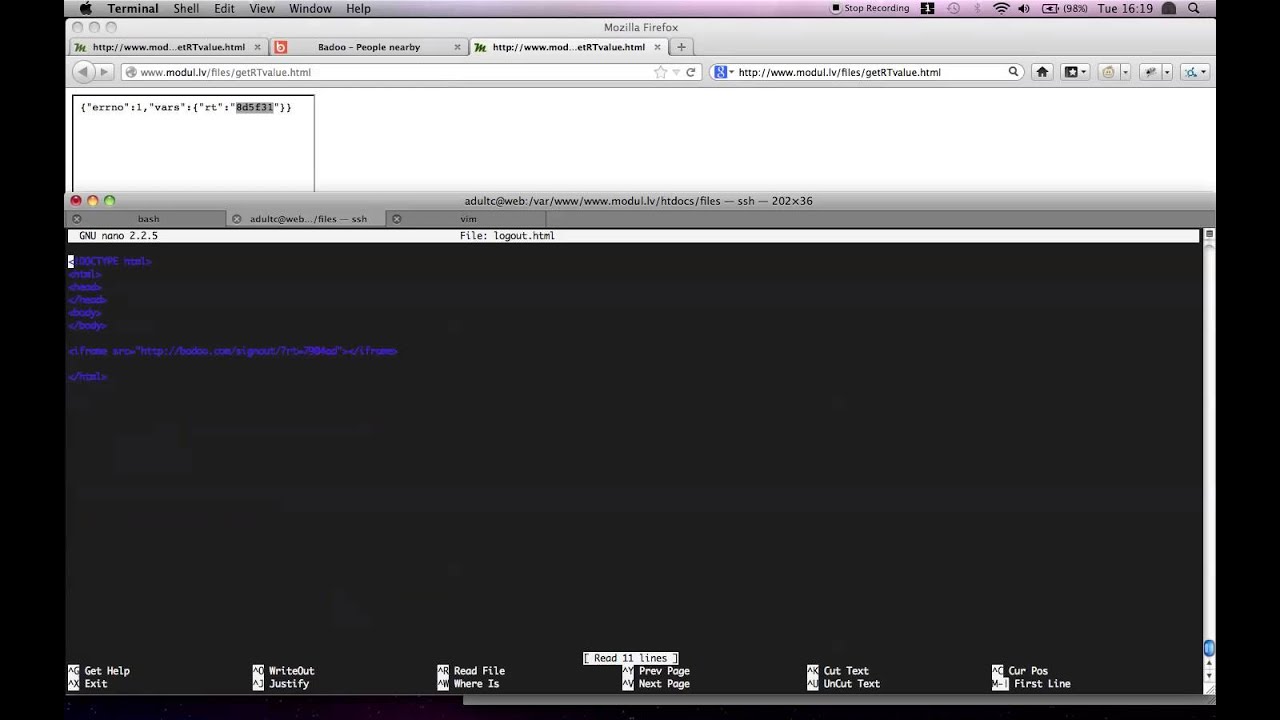
Task: Switch to the vim terminal tab
Action: (x=468, y=219)
